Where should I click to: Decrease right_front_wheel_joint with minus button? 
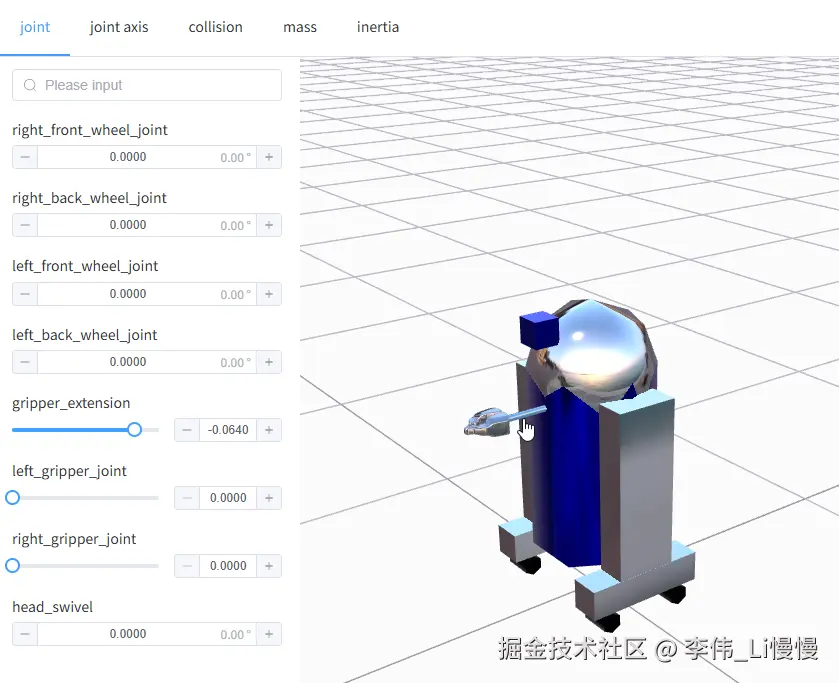pos(25,157)
